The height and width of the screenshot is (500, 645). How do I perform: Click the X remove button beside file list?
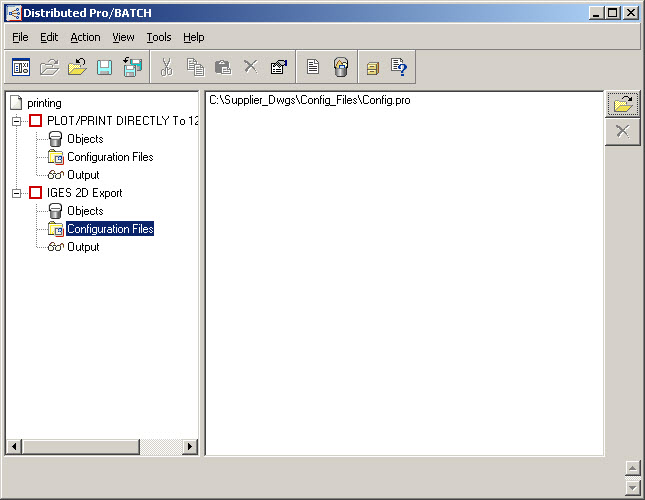(x=622, y=132)
